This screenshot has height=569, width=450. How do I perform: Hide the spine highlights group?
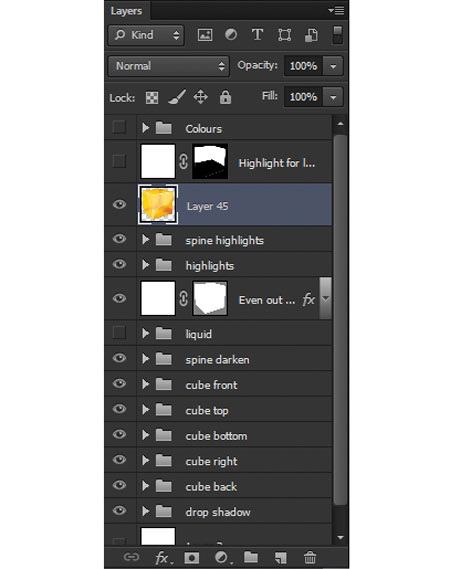[x=119, y=239]
